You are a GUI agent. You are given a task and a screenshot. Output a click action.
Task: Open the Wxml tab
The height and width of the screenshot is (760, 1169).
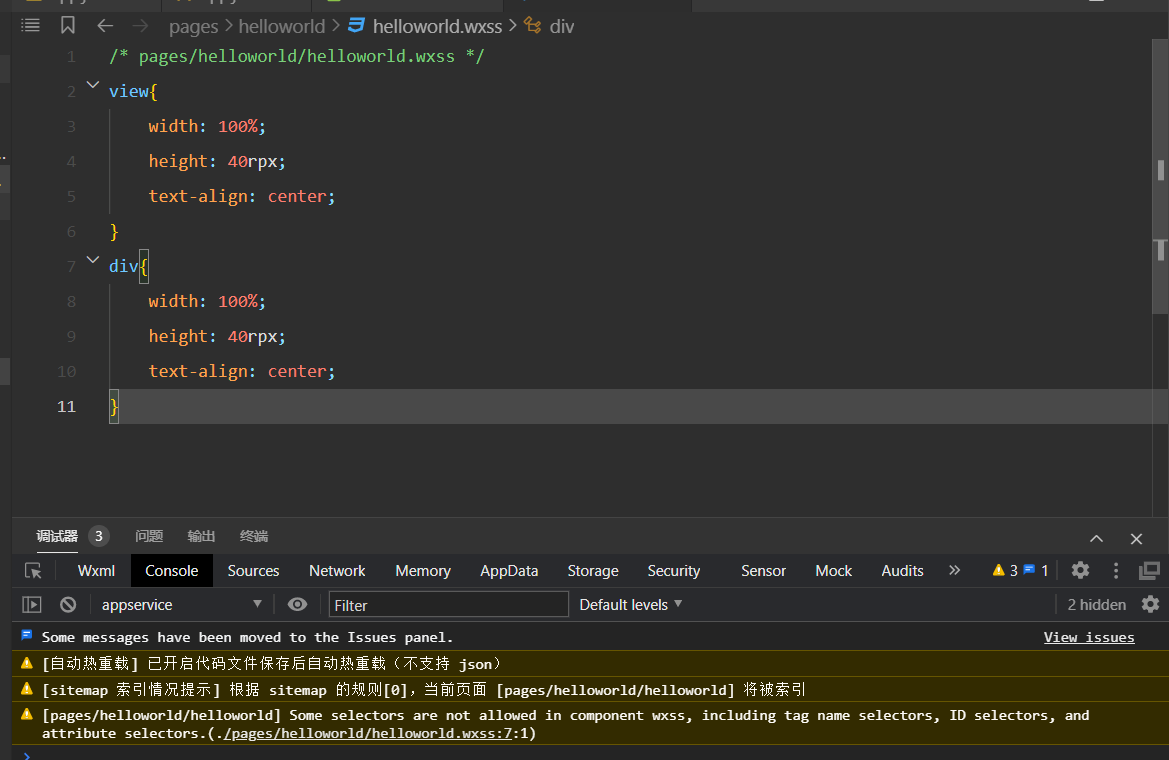pyautogui.click(x=96, y=570)
